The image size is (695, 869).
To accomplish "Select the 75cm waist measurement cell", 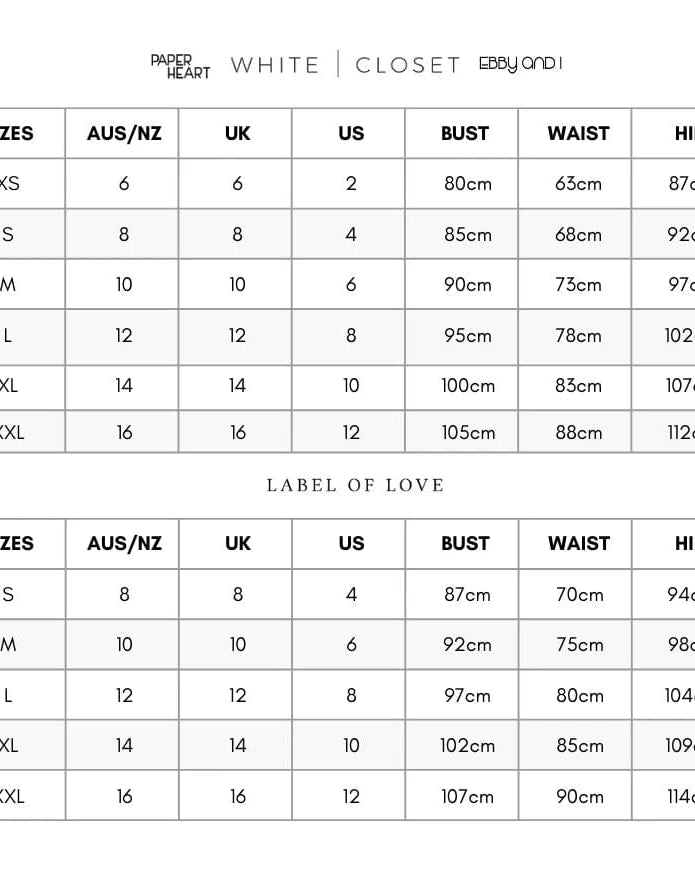I will click(580, 645).
